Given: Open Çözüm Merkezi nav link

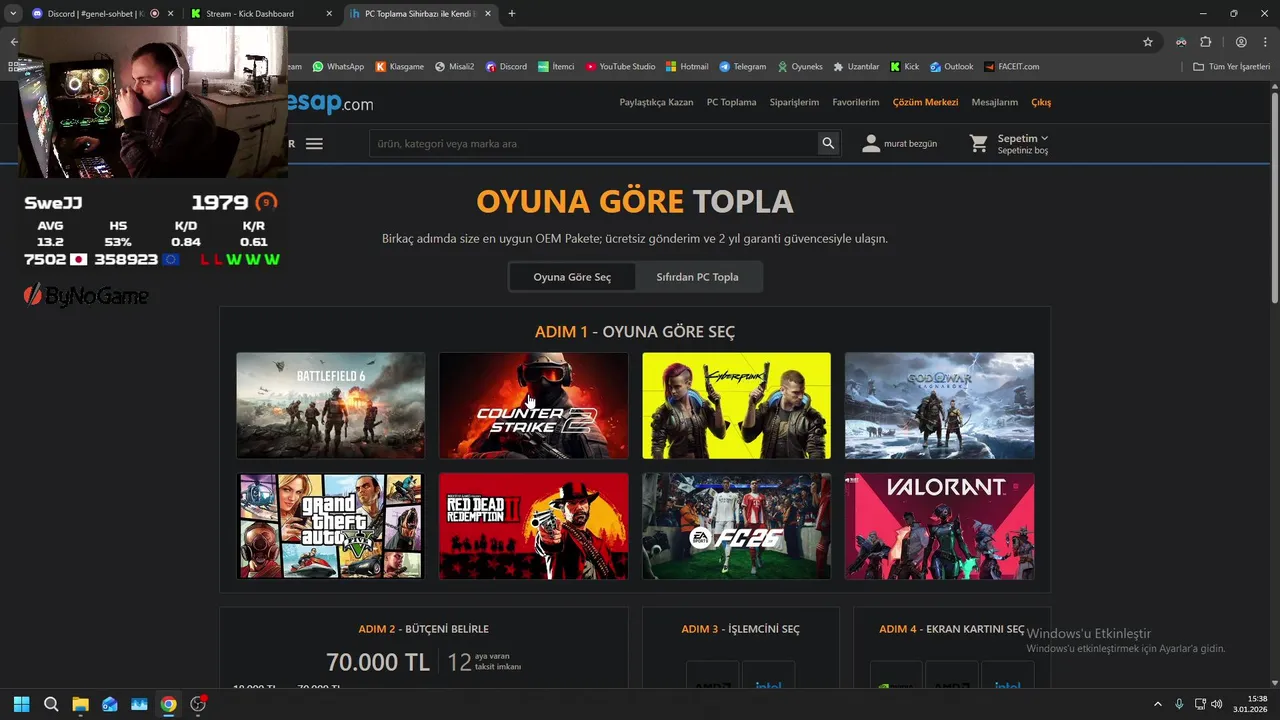Looking at the screenshot, I should (x=925, y=102).
